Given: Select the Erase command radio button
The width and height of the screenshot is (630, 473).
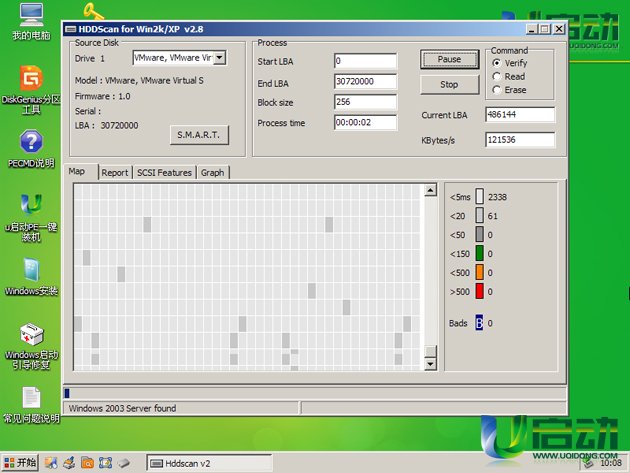Looking at the screenshot, I should pyautogui.click(x=497, y=90).
